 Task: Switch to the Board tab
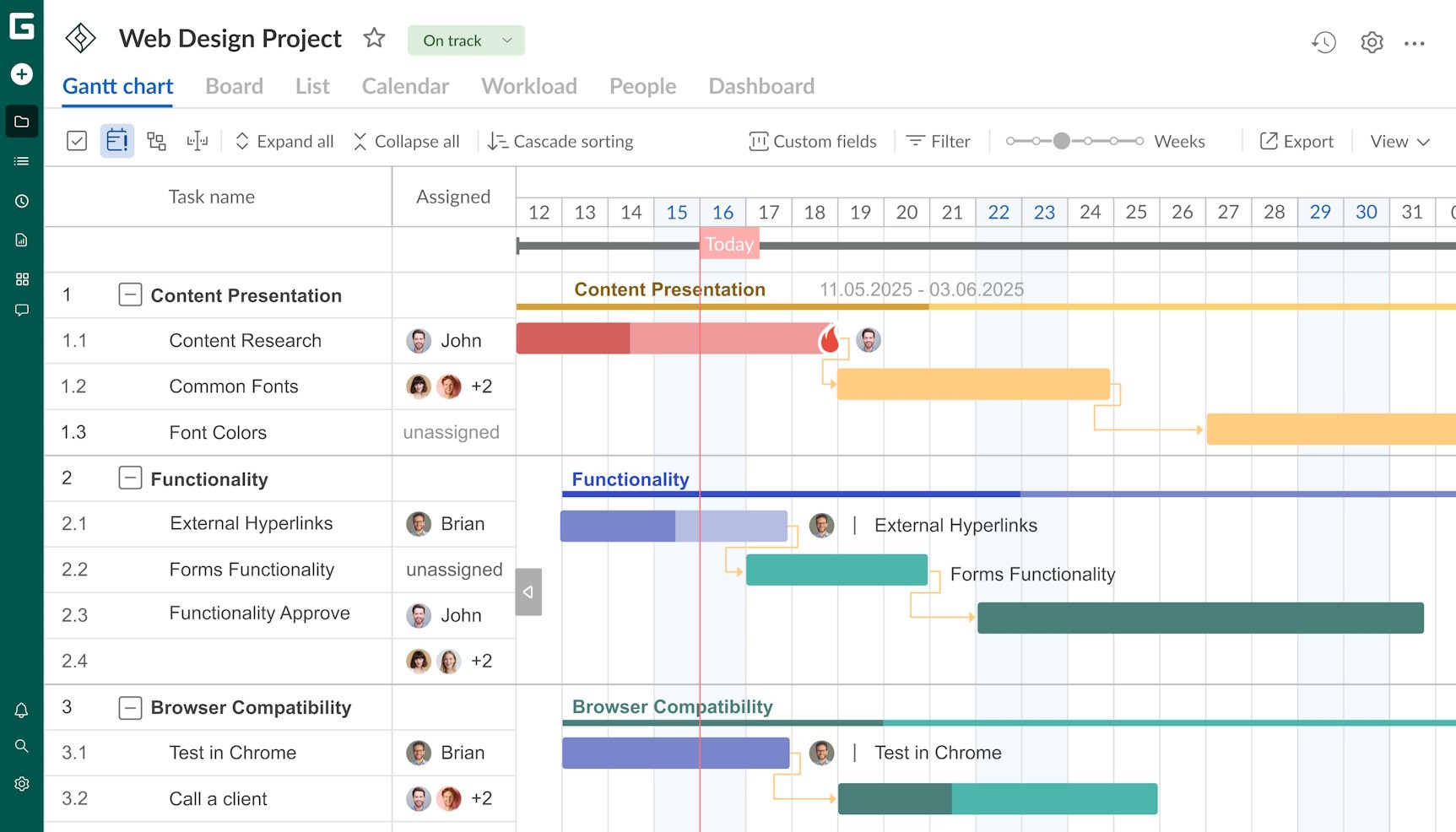(x=234, y=86)
